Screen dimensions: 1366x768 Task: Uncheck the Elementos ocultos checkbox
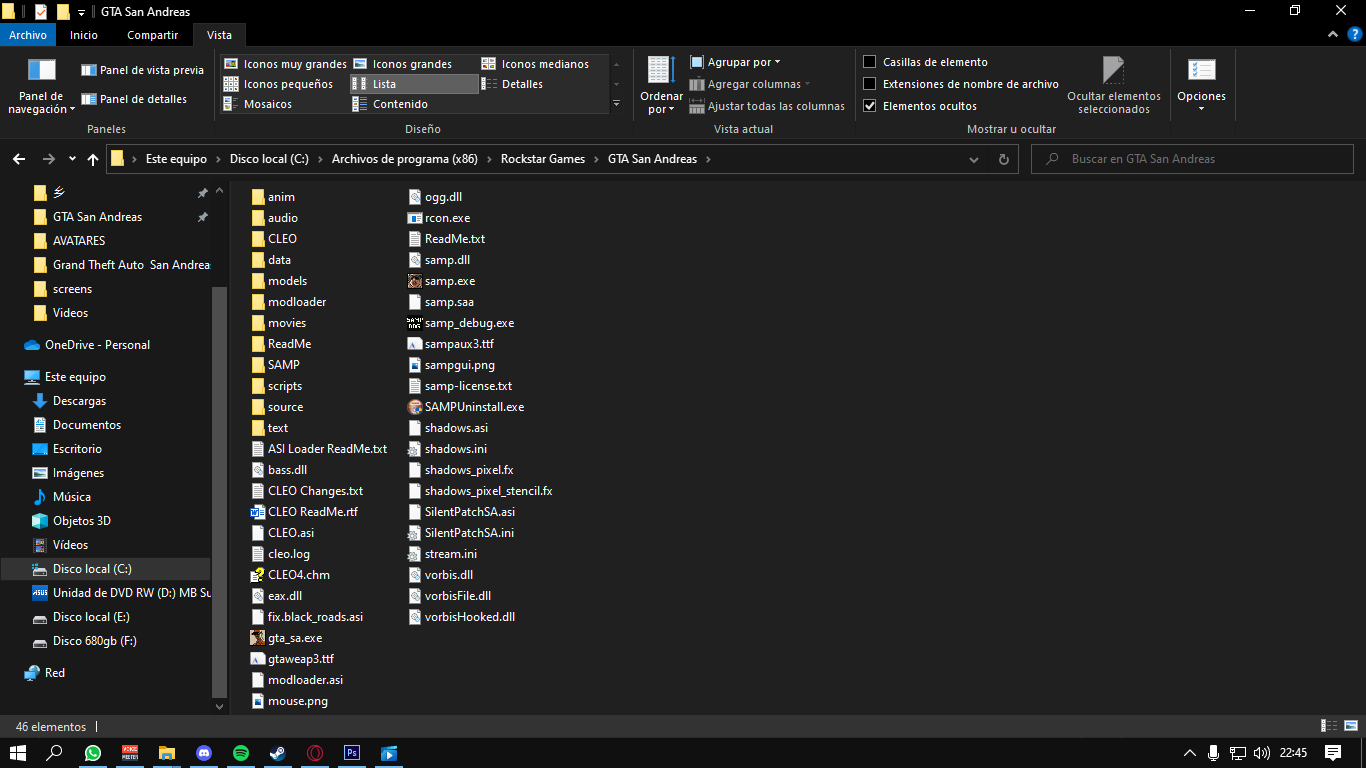[x=870, y=106]
